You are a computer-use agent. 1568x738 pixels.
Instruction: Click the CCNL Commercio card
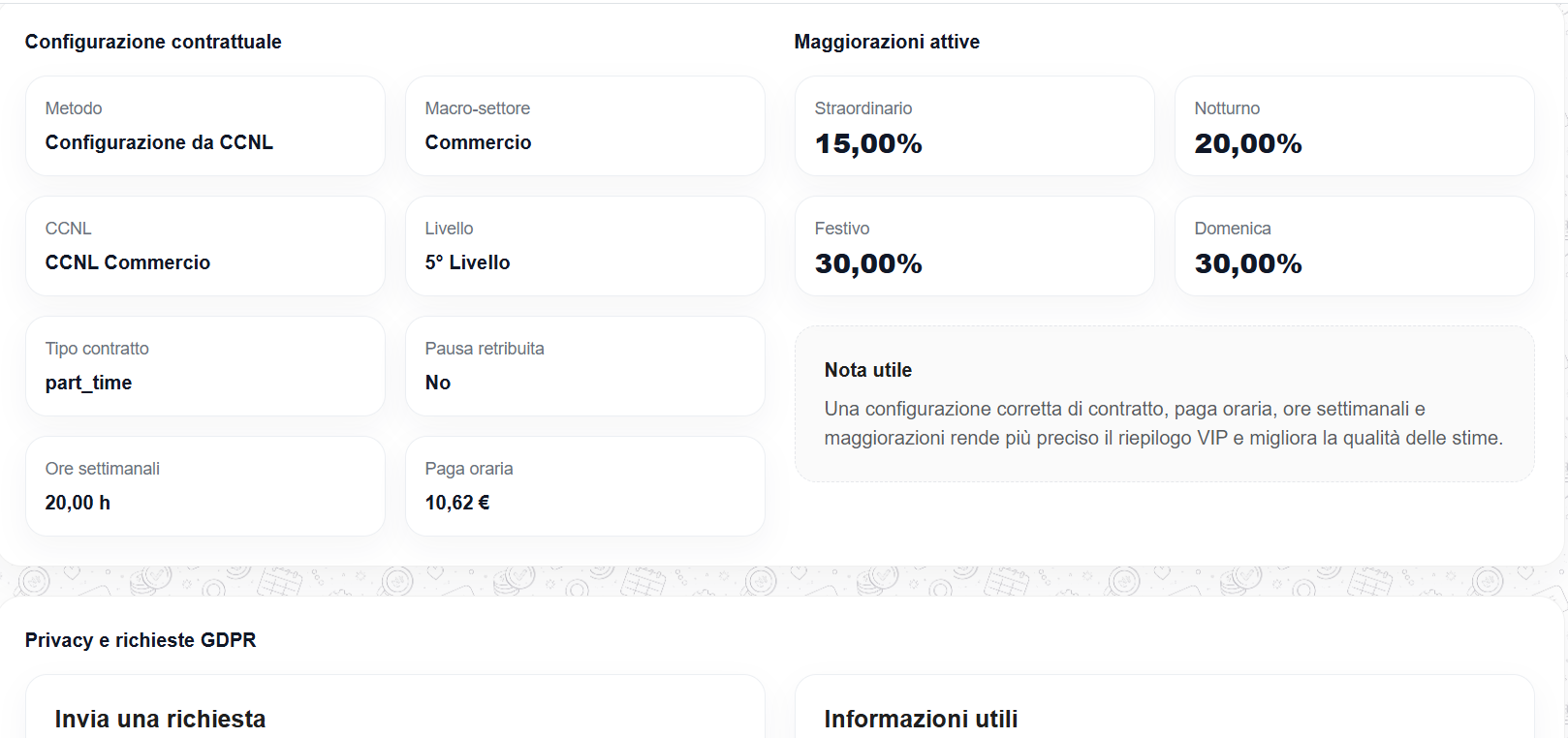[x=204, y=246]
